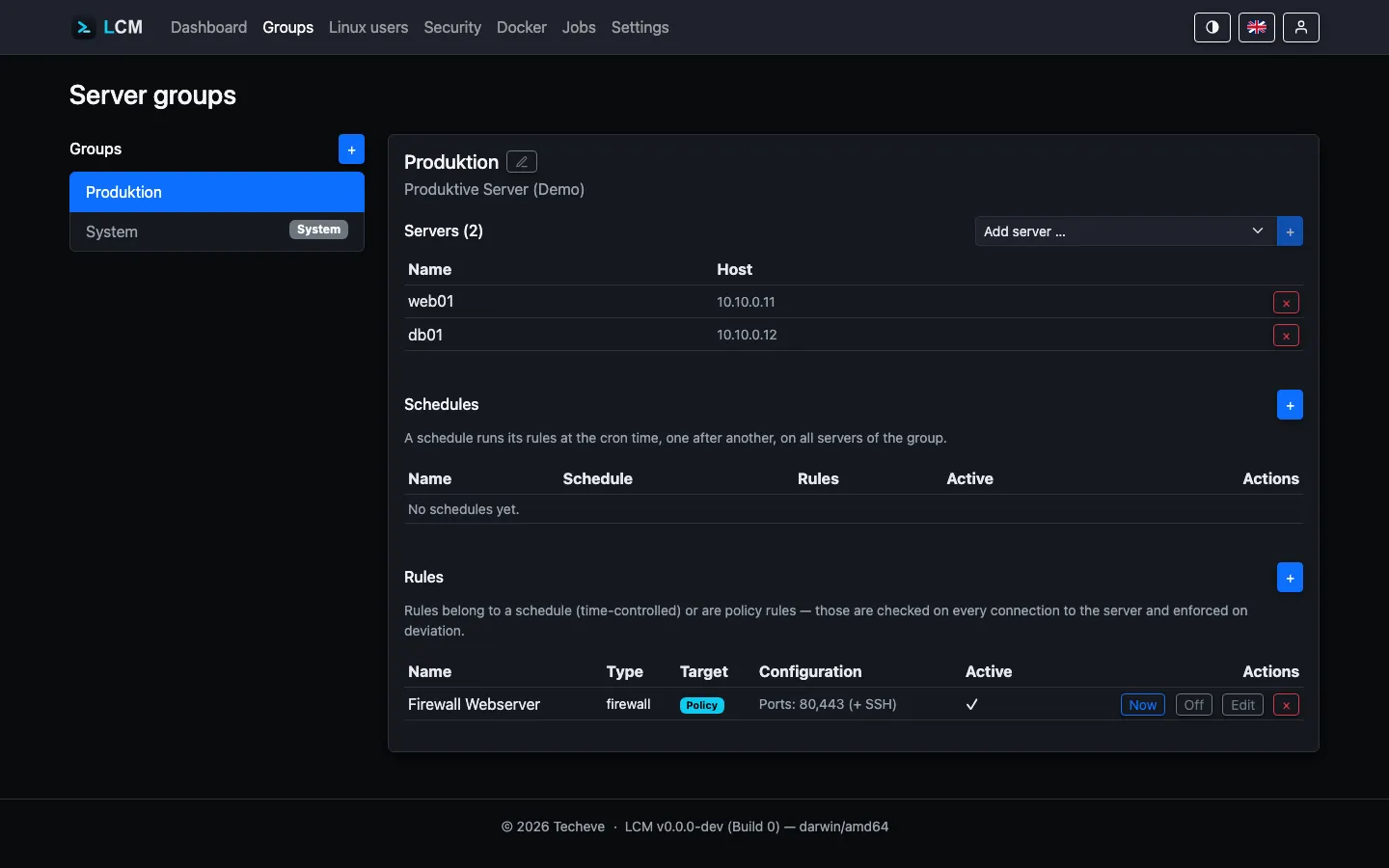
Task: Click plus button next to Add server
Action: (1290, 231)
